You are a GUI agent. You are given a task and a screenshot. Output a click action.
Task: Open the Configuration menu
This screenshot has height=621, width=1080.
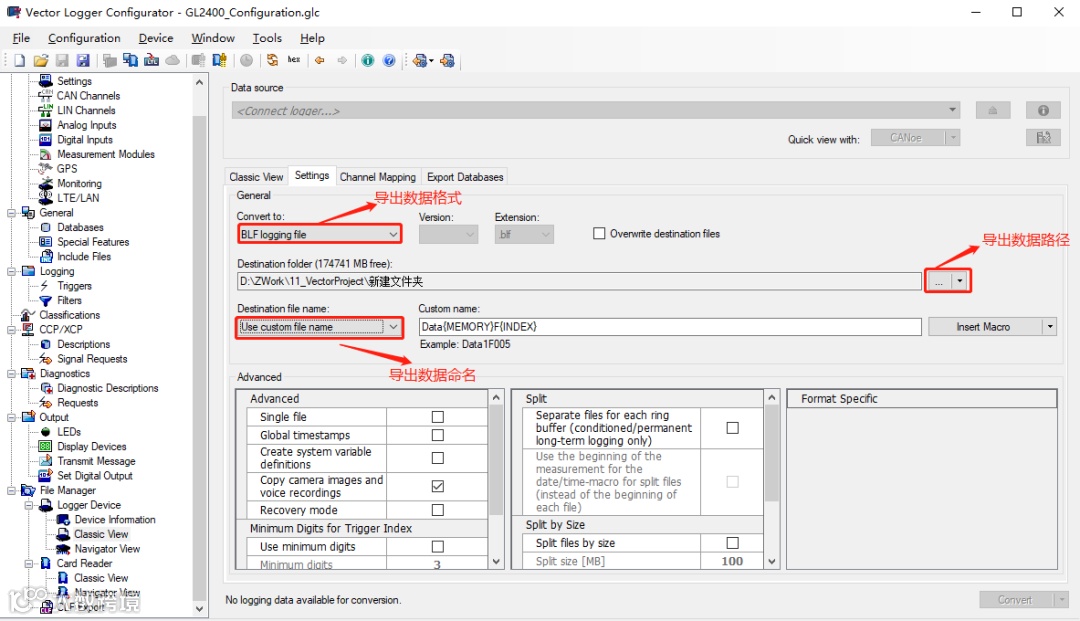(84, 38)
